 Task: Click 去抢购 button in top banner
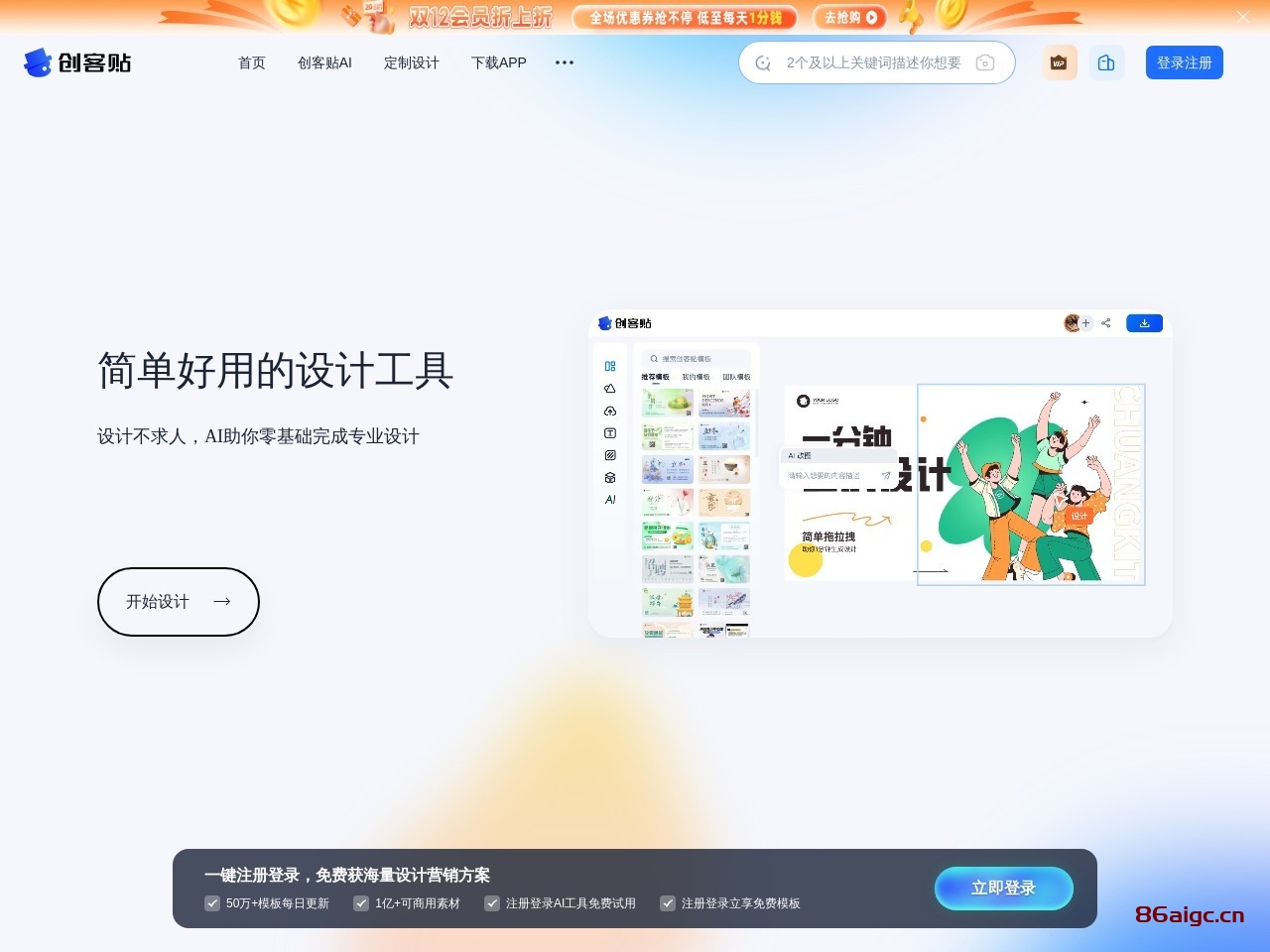(849, 17)
